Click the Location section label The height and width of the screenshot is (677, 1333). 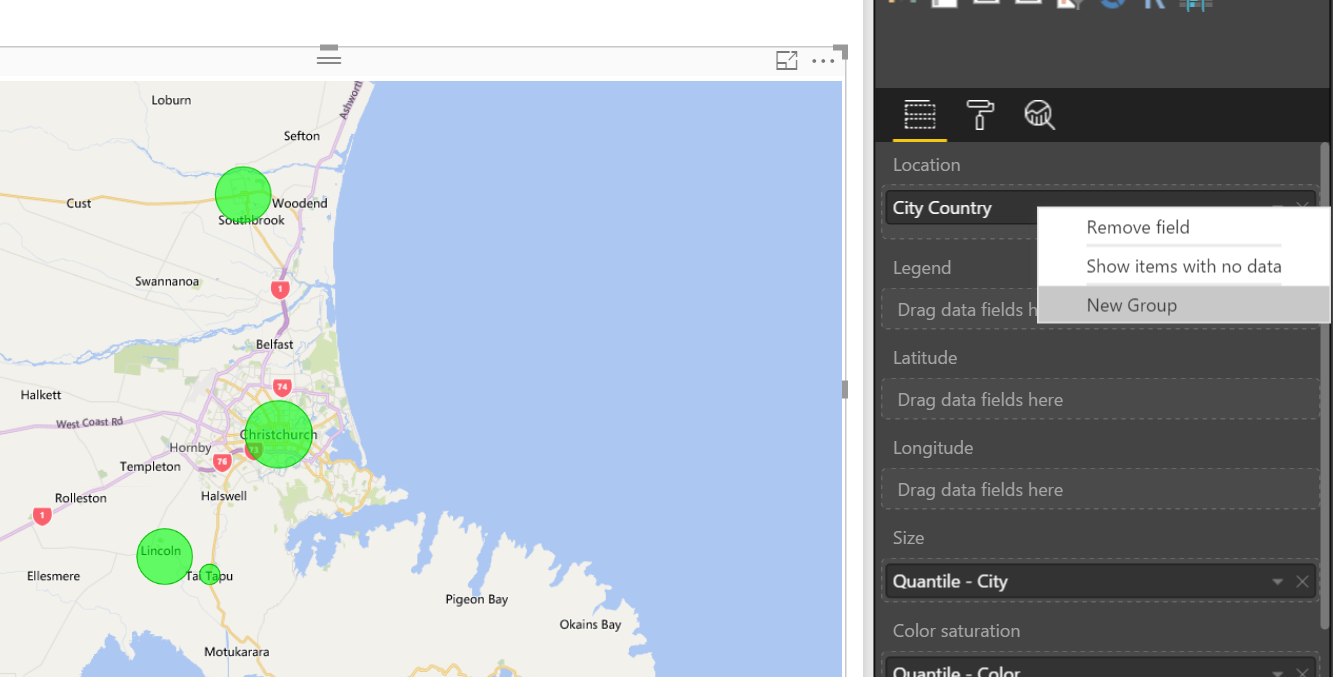(x=926, y=165)
